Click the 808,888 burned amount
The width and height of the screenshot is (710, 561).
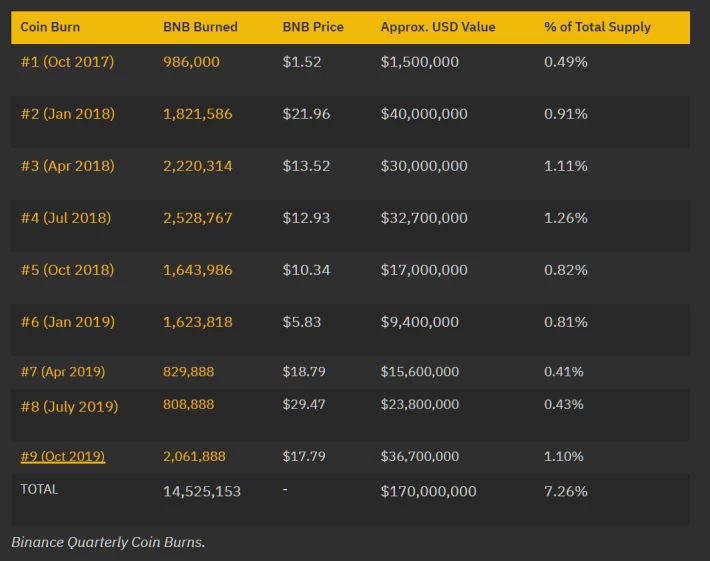pyautogui.click(x=188, y=404)
